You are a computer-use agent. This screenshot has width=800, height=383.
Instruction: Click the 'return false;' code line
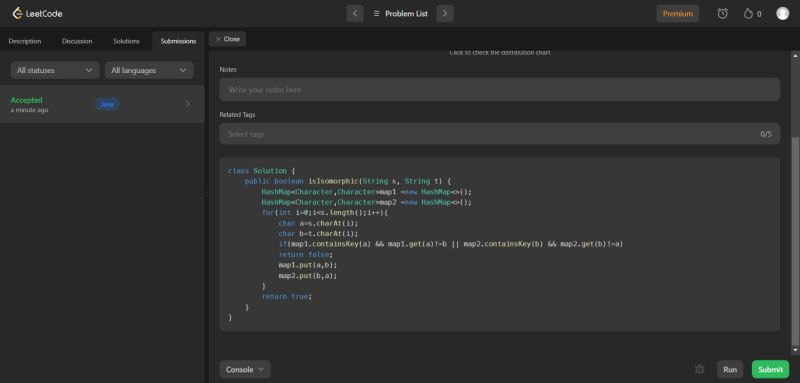pyautogui.click(x=305, y=254)
